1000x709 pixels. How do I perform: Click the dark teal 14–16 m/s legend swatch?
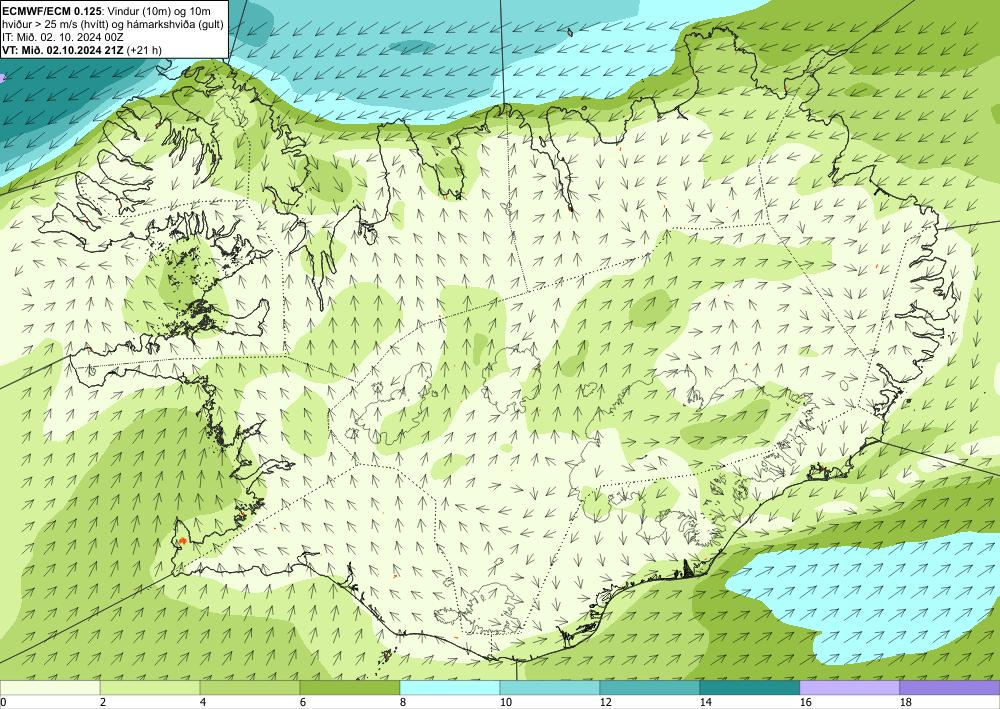[x=750, y=688]
